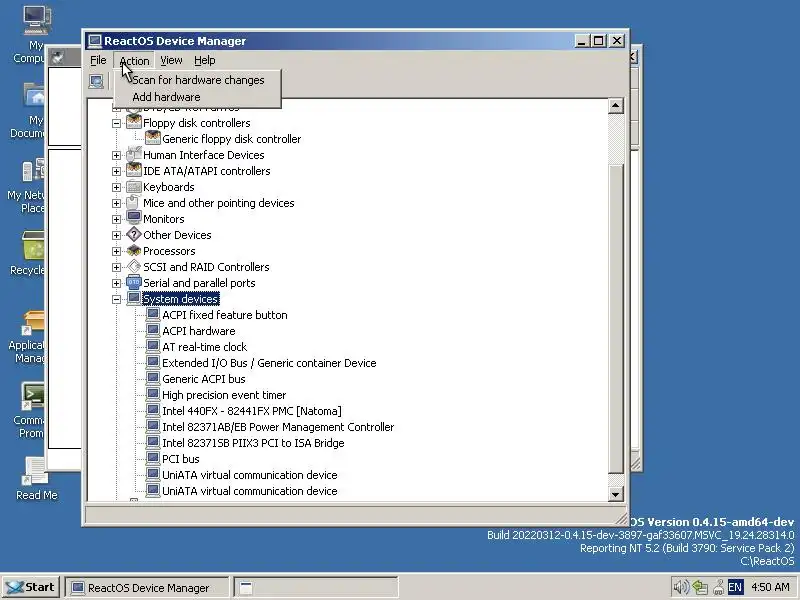The width and height of the screenshot is (800, 600).
Task: Select Generic ACPI bus entry
Action: [x=204, y=379]
